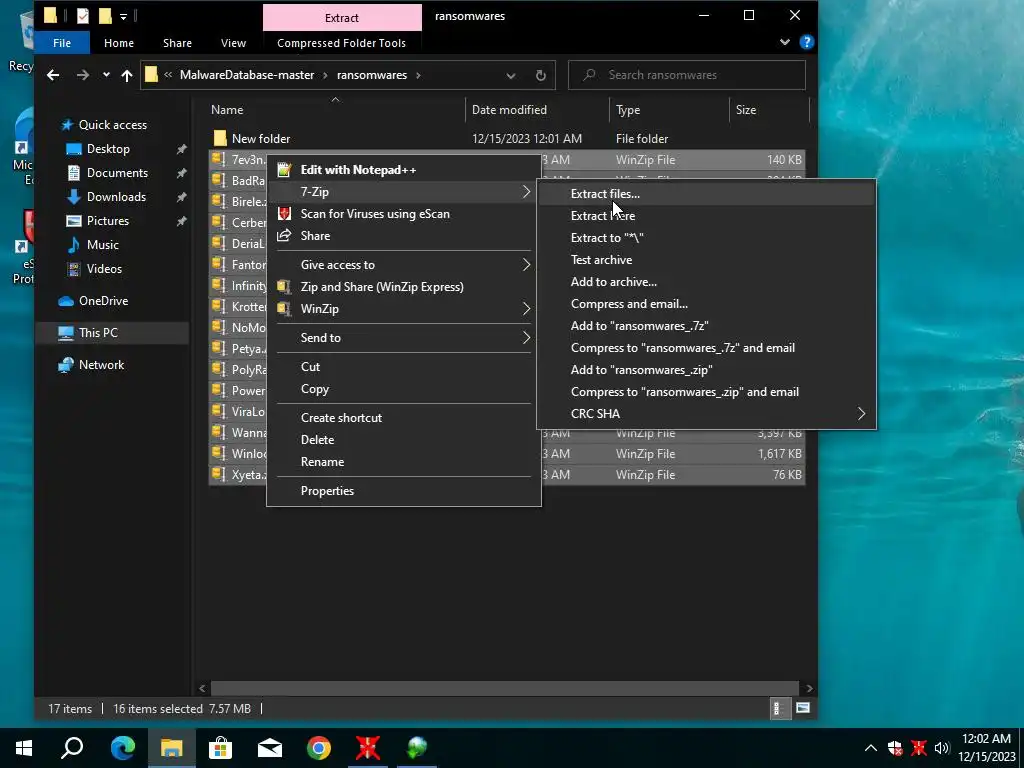Expand the 7-Zip context submenu
Image resolution: width=1024 pixels, height=768 pixels.
point(404,192)
